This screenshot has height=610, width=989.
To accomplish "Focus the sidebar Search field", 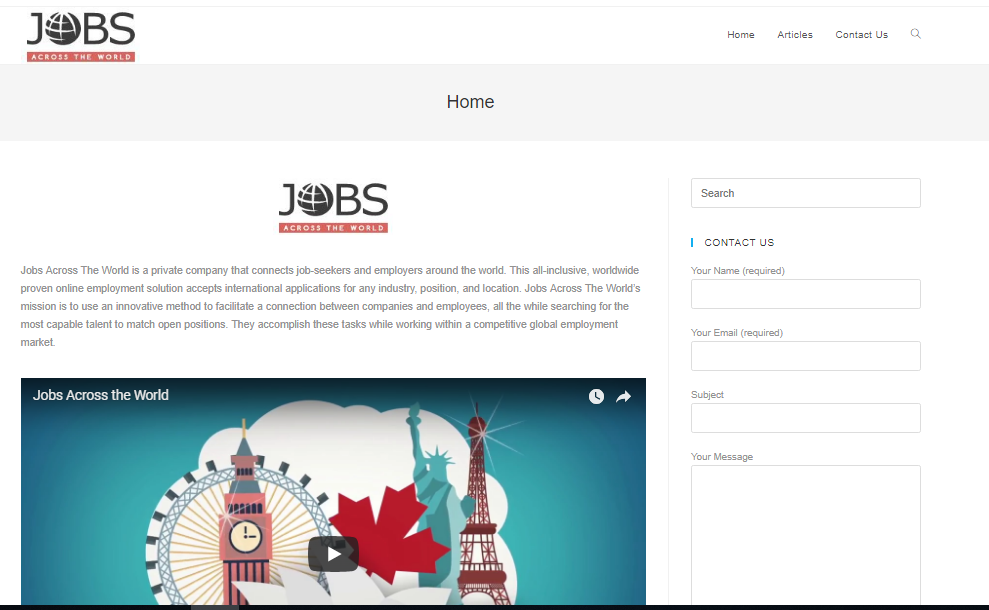I will coord(805,193).
